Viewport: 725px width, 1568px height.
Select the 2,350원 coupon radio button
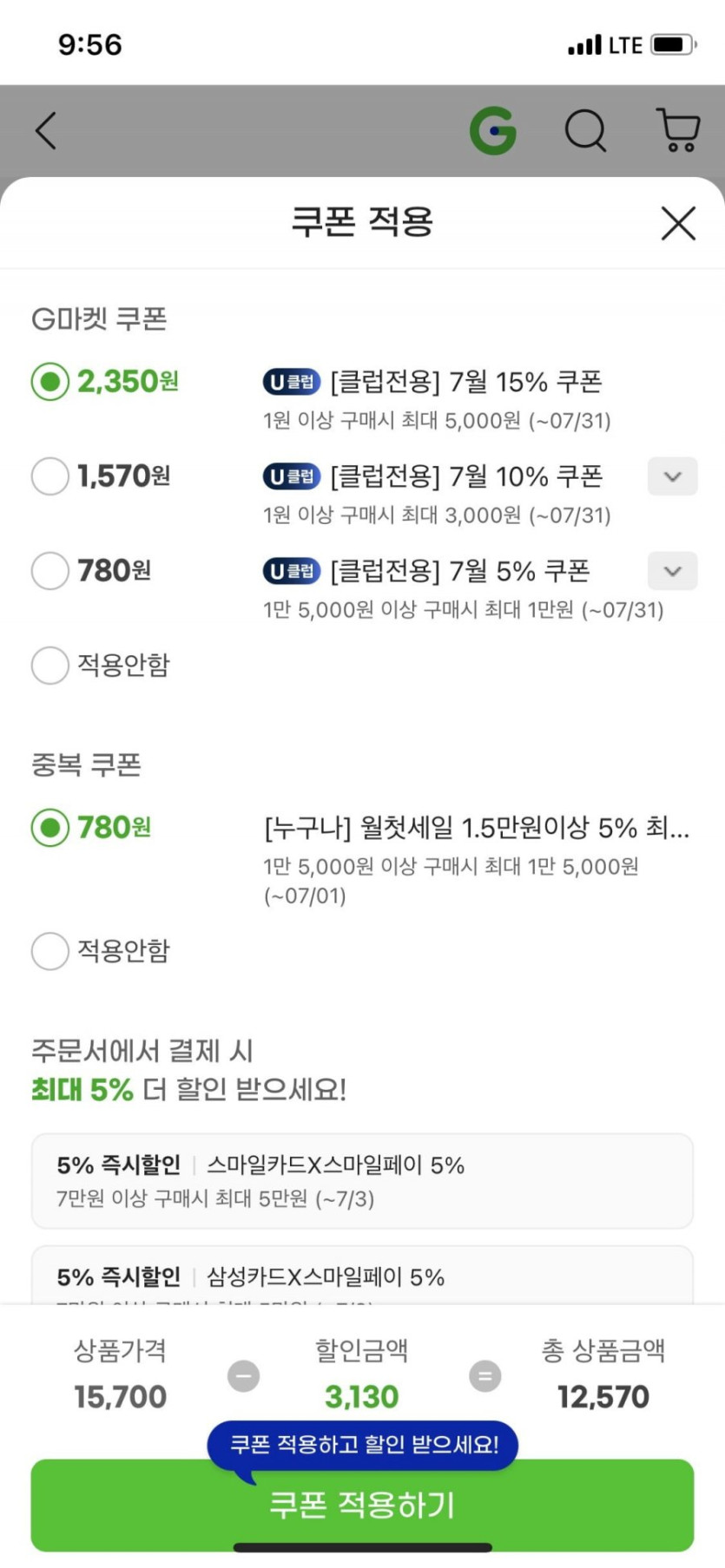pyautogui.click(x=50, y=382)
